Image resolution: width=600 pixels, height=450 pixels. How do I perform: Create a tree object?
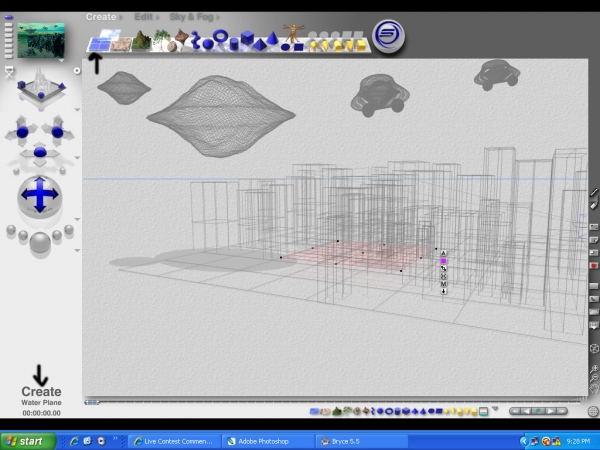(161, 39)
